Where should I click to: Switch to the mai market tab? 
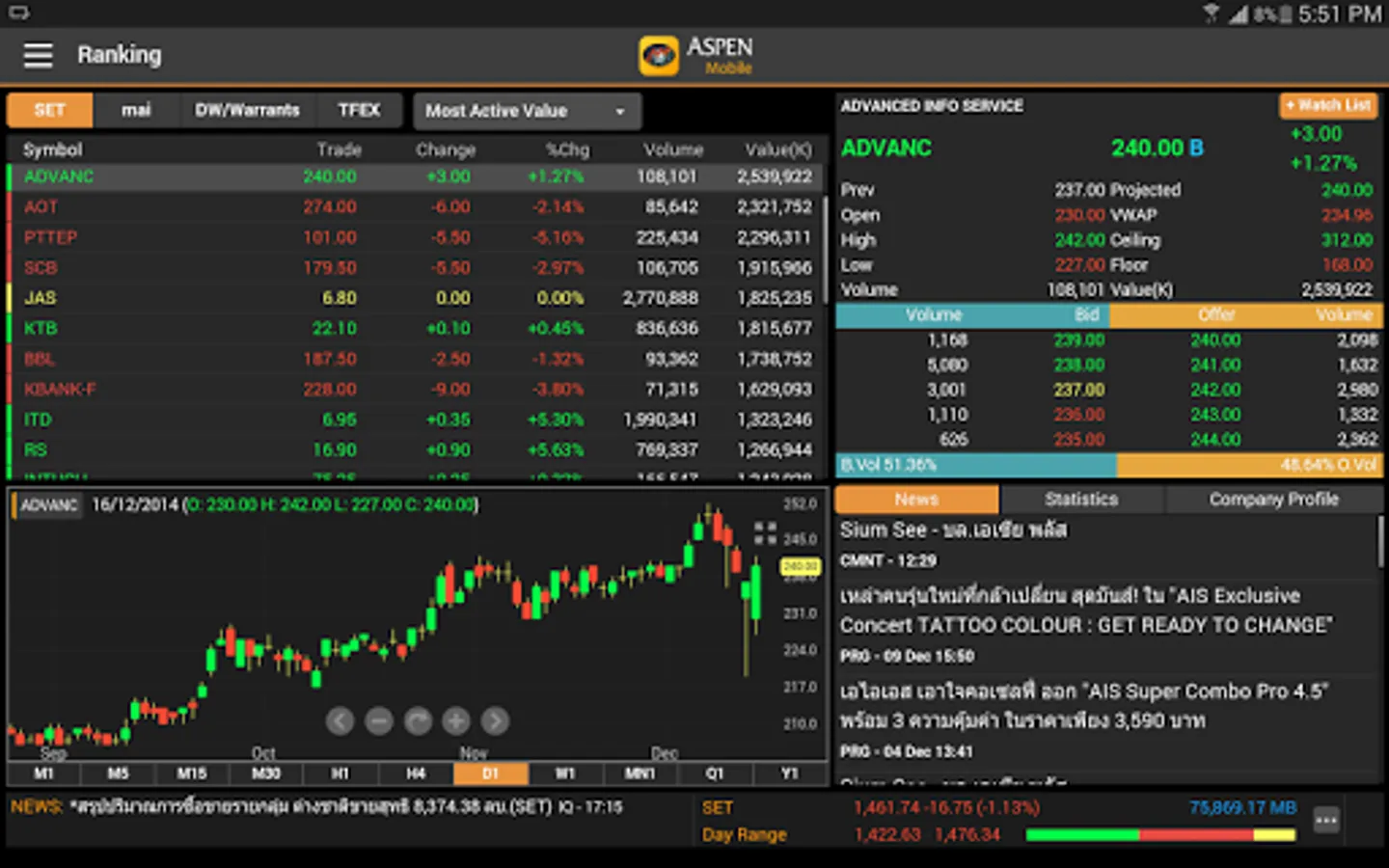[x=136, y=110]
